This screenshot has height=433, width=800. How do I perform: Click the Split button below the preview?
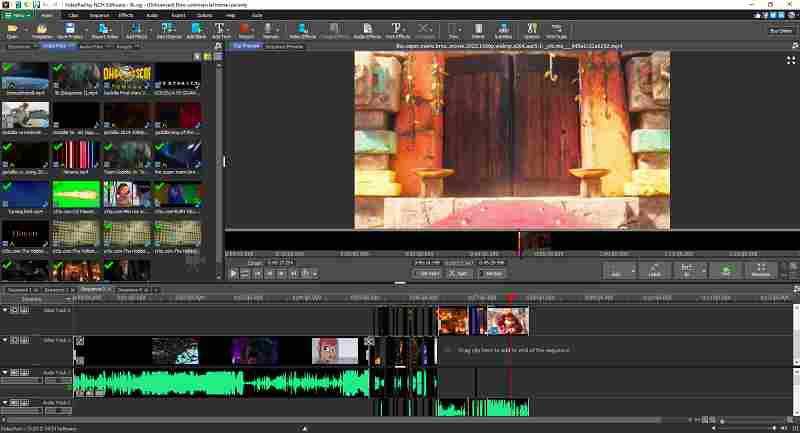pyautogui.click(x=460, y=272)
